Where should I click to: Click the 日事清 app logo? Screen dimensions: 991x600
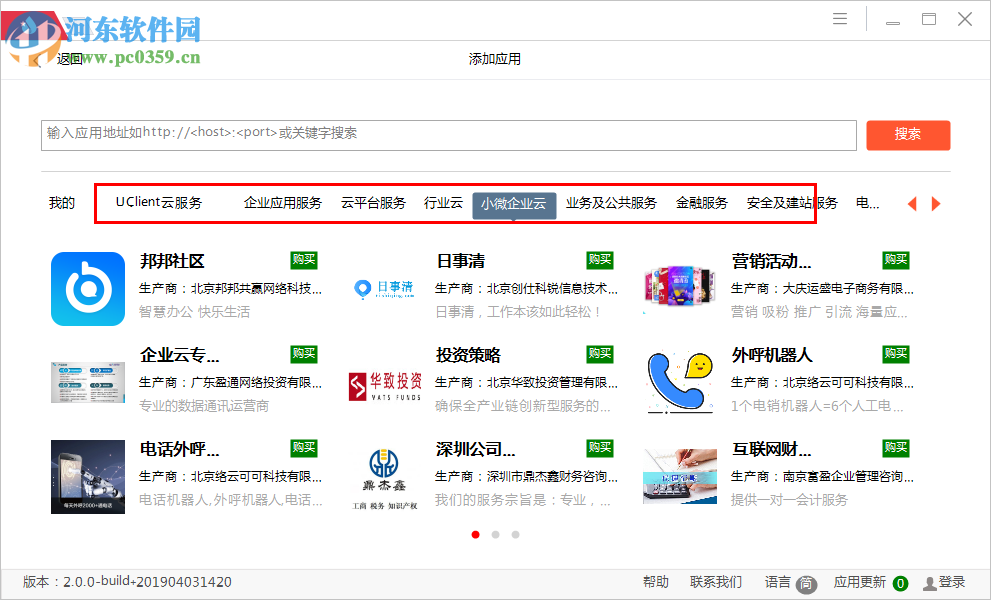[384, 288]
